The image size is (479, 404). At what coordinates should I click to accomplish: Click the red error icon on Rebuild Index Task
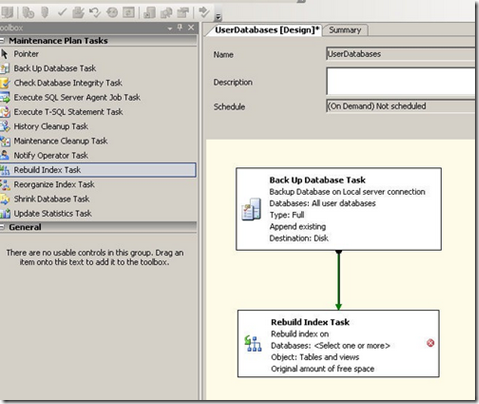tap(430, 343)
